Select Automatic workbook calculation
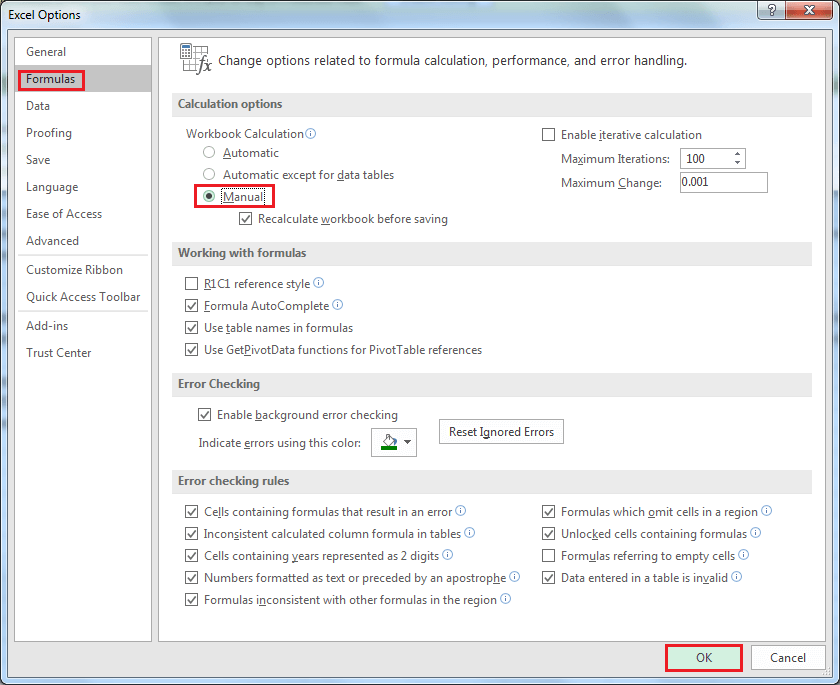 [209, 153]
